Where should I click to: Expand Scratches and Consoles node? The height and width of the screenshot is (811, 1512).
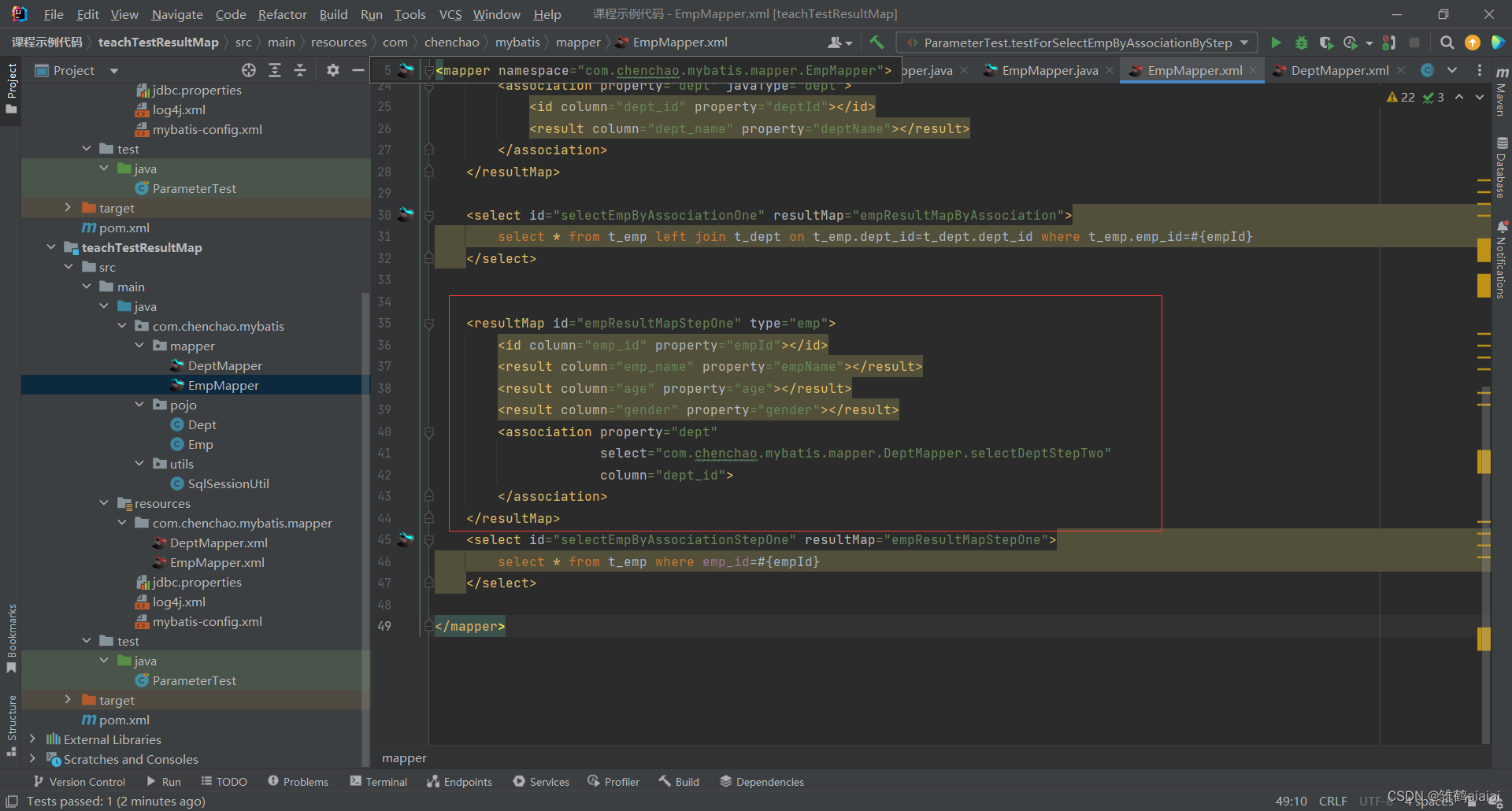(32, 758)
